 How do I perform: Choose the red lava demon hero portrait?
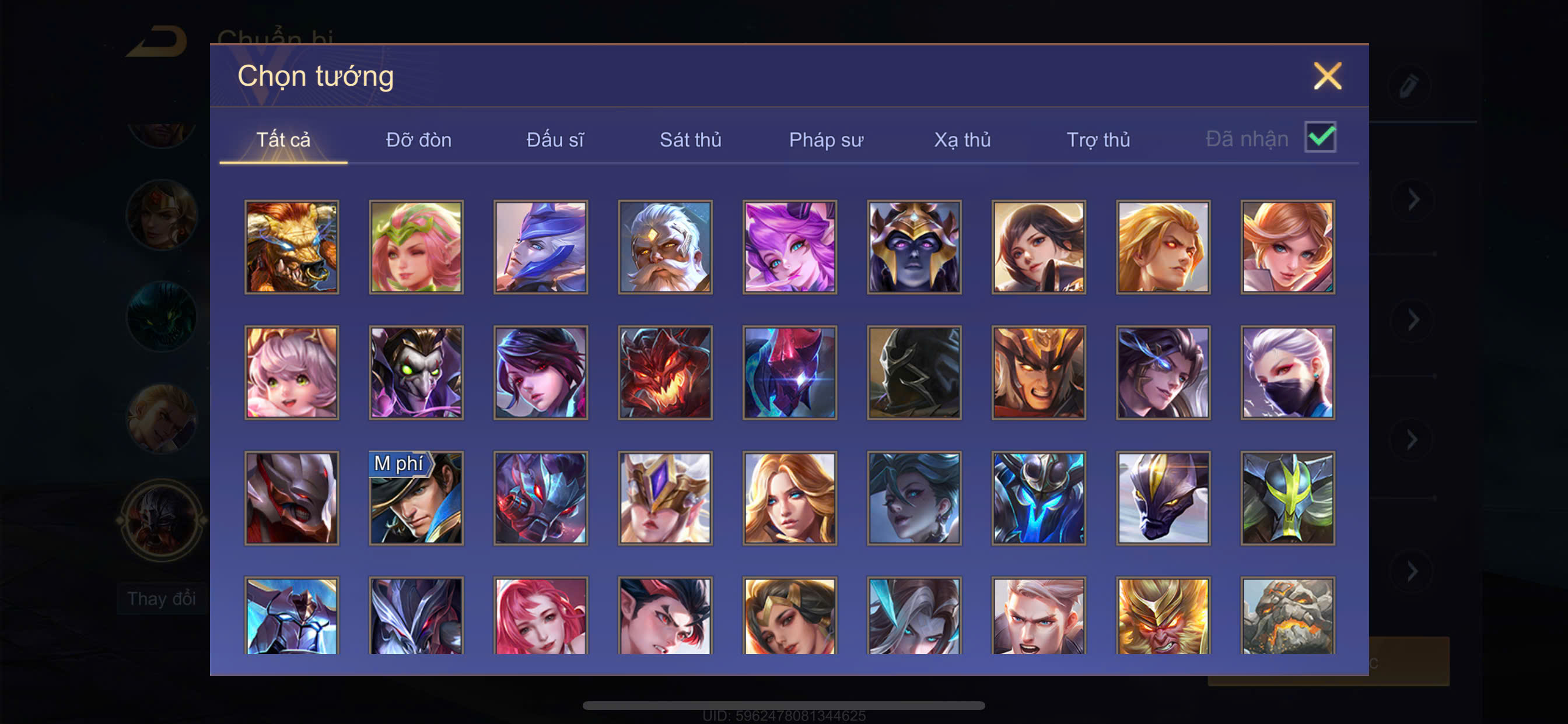664,372
